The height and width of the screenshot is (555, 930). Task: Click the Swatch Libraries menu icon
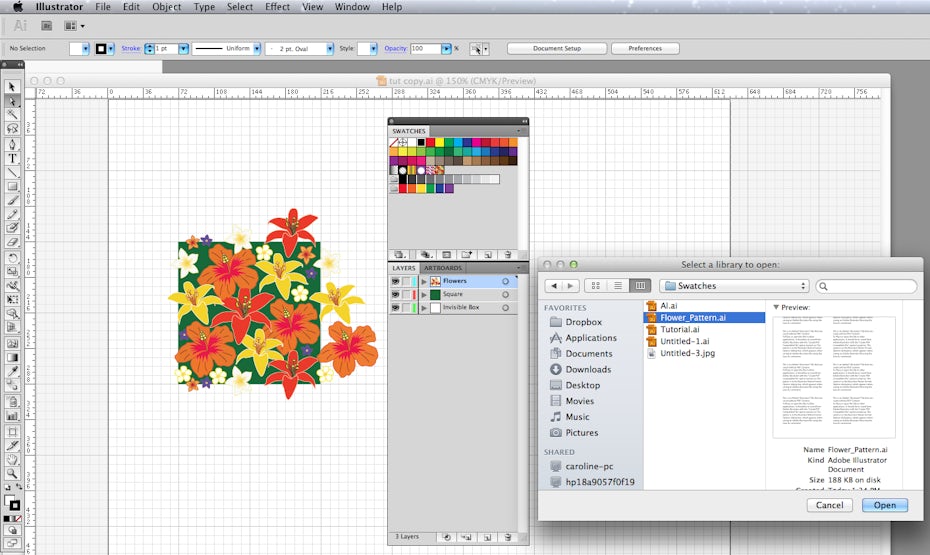pyautogui.click(x=400, y=255)
